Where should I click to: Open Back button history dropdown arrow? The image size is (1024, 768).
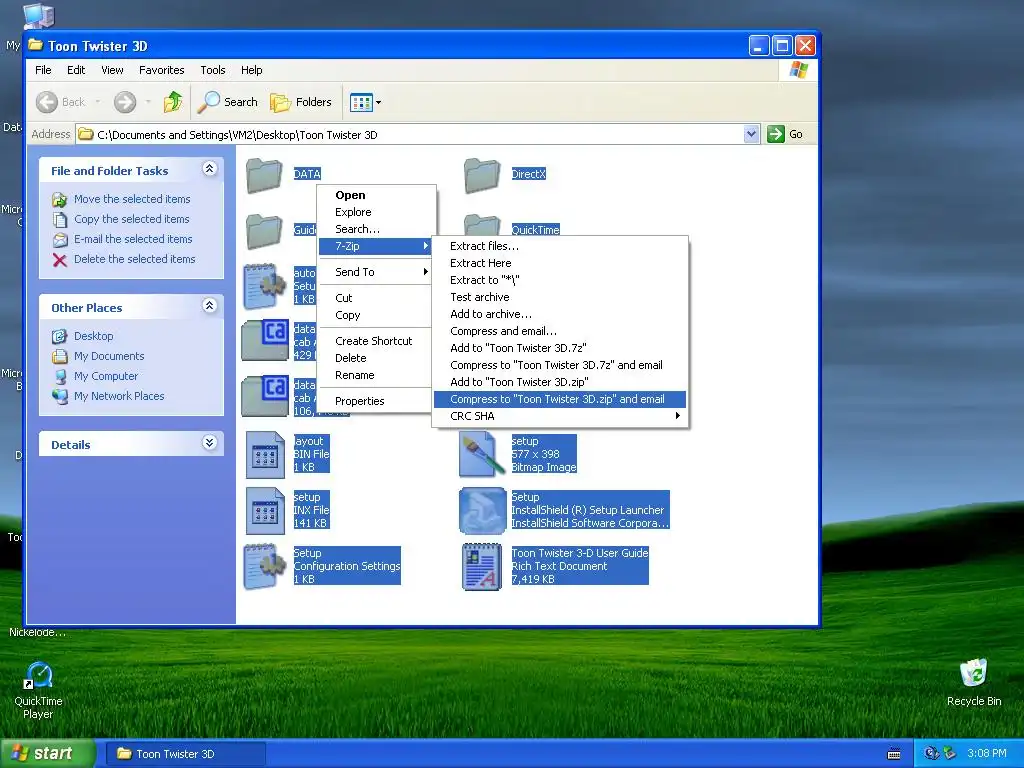tap(98, 102)
